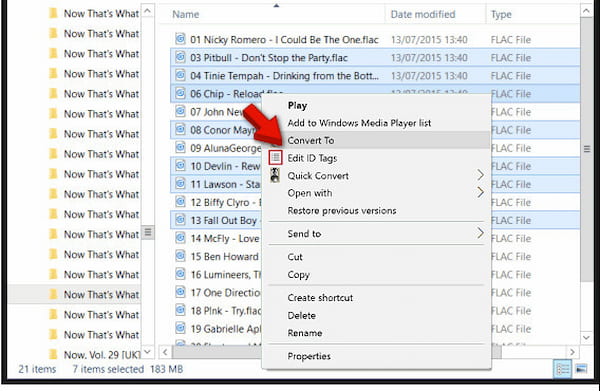The height and width of the screenshot is (391, 600).
Task: Click horizontal scrollbar right arrow
Action: tap(572, 352)
